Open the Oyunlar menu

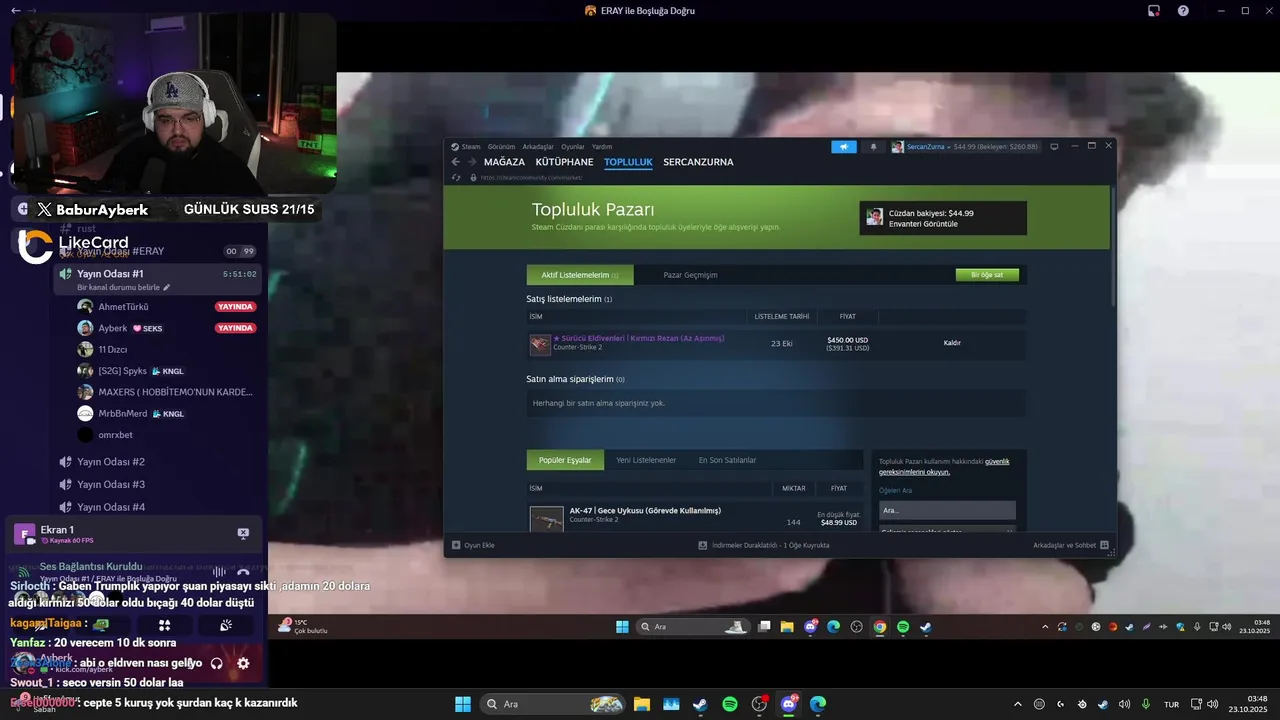[573, 147]
